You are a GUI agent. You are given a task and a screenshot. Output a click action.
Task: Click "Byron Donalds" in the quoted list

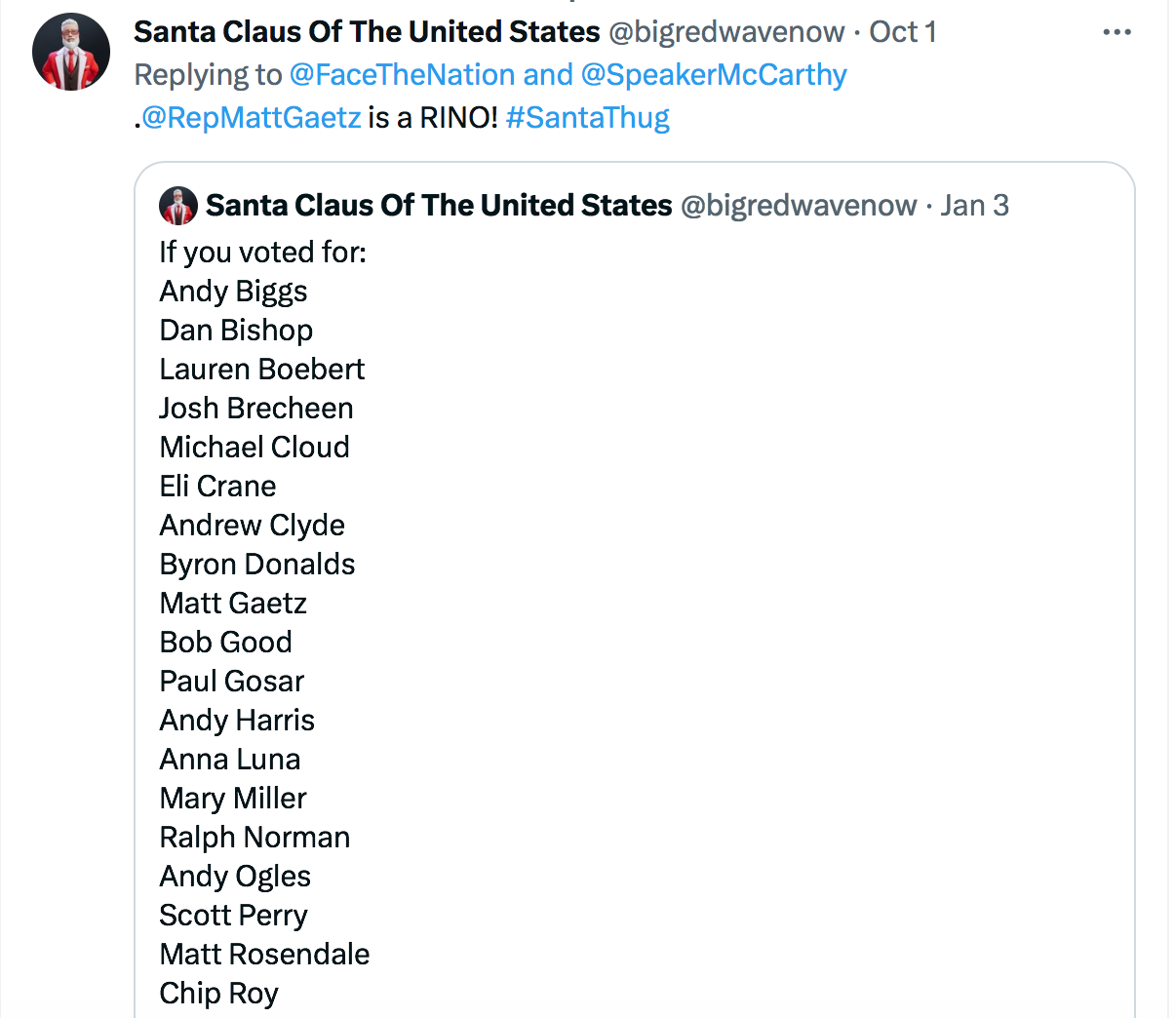click(257, 565)
